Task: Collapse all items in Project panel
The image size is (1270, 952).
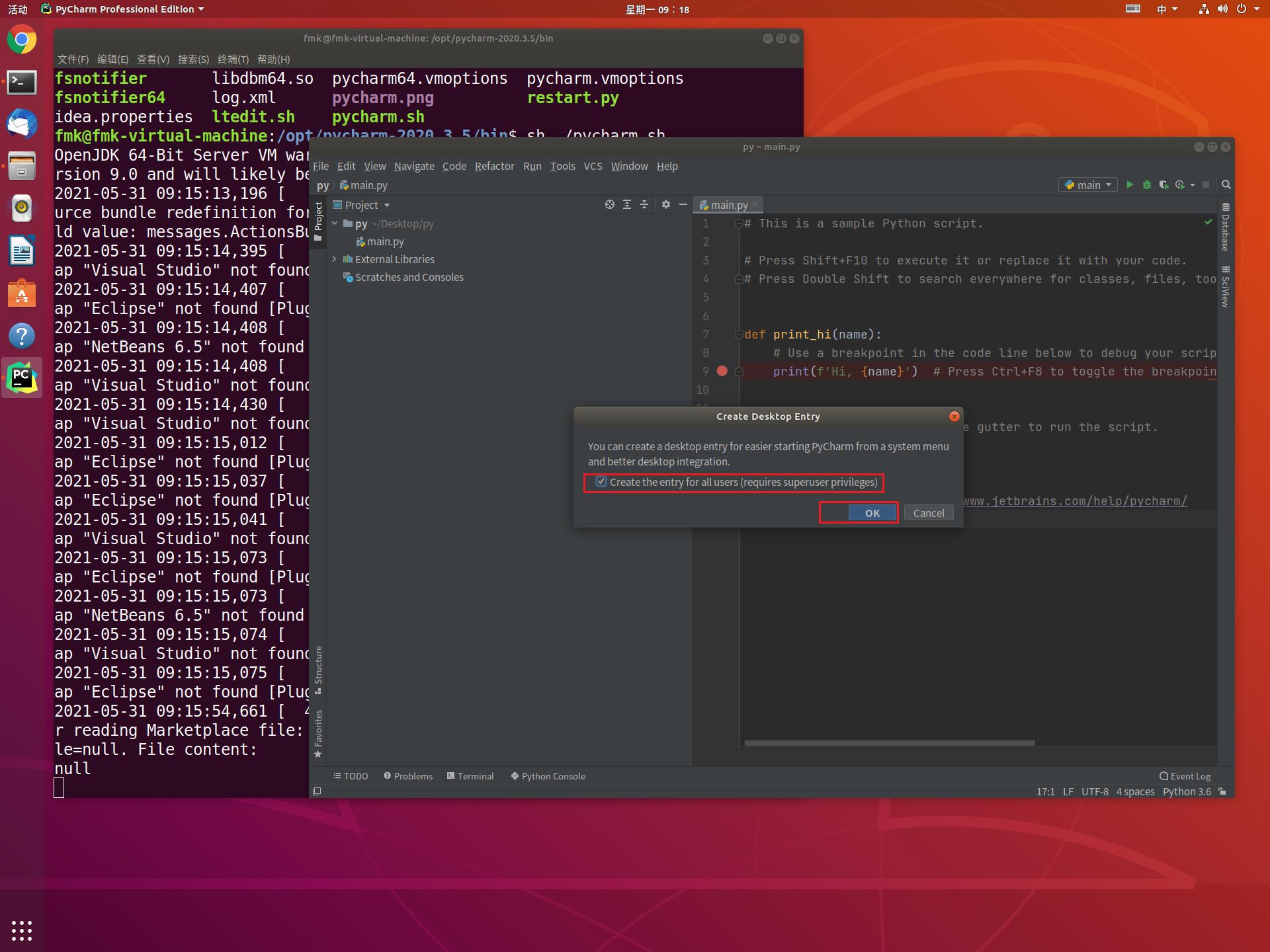Action: tap(644, 205)
